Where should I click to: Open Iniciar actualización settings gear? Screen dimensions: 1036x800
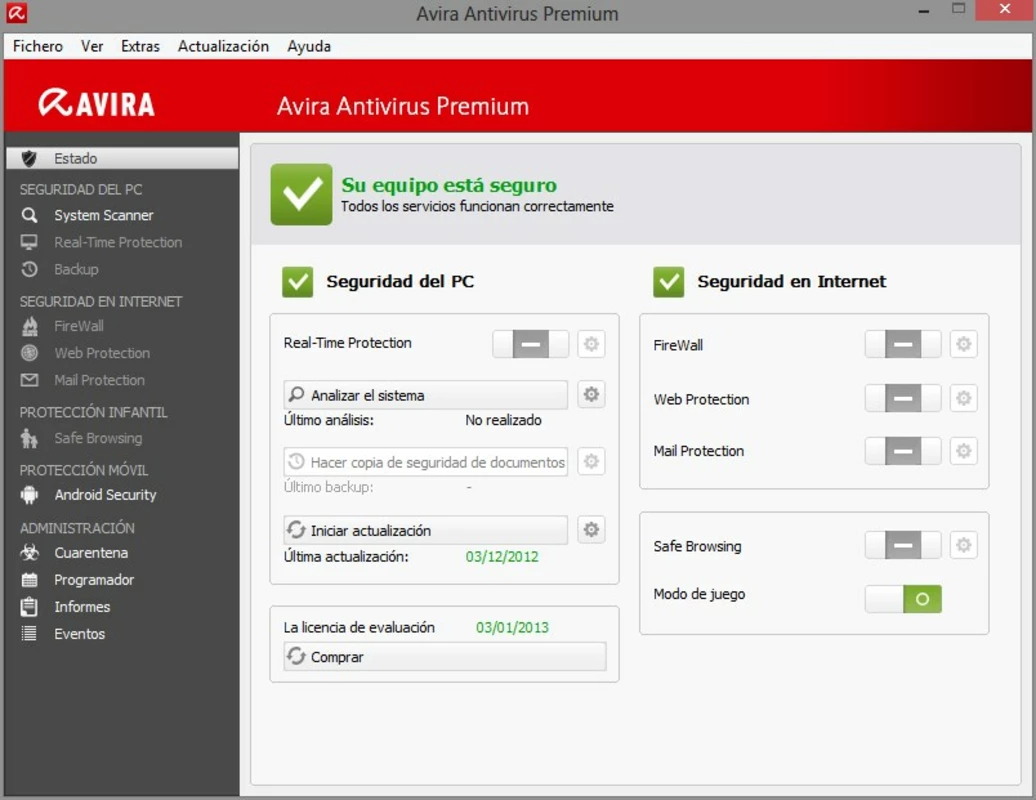pyautogui.click(x=591, y=530)
